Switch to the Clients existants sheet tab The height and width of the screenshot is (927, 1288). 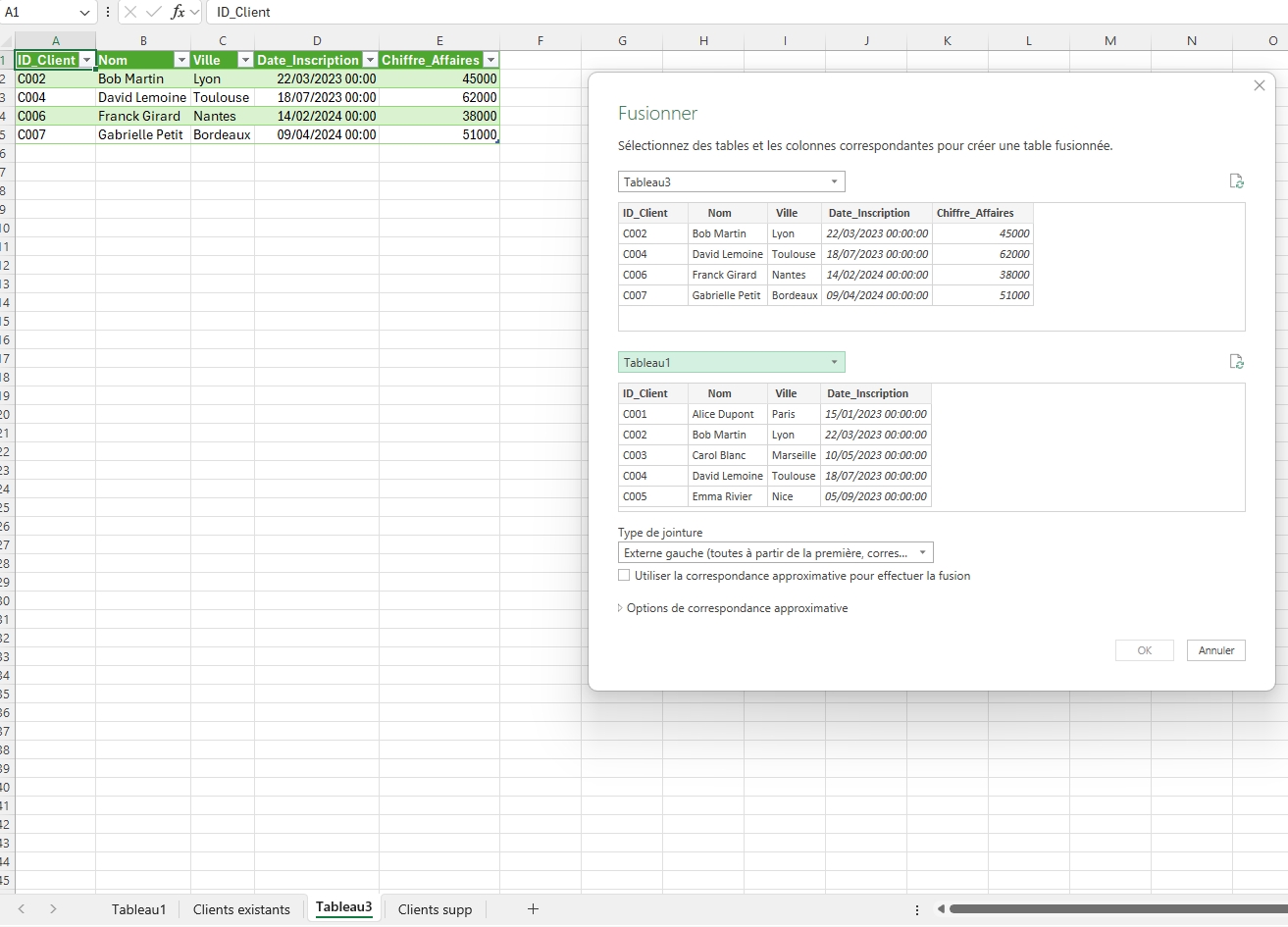click(241, 909)
